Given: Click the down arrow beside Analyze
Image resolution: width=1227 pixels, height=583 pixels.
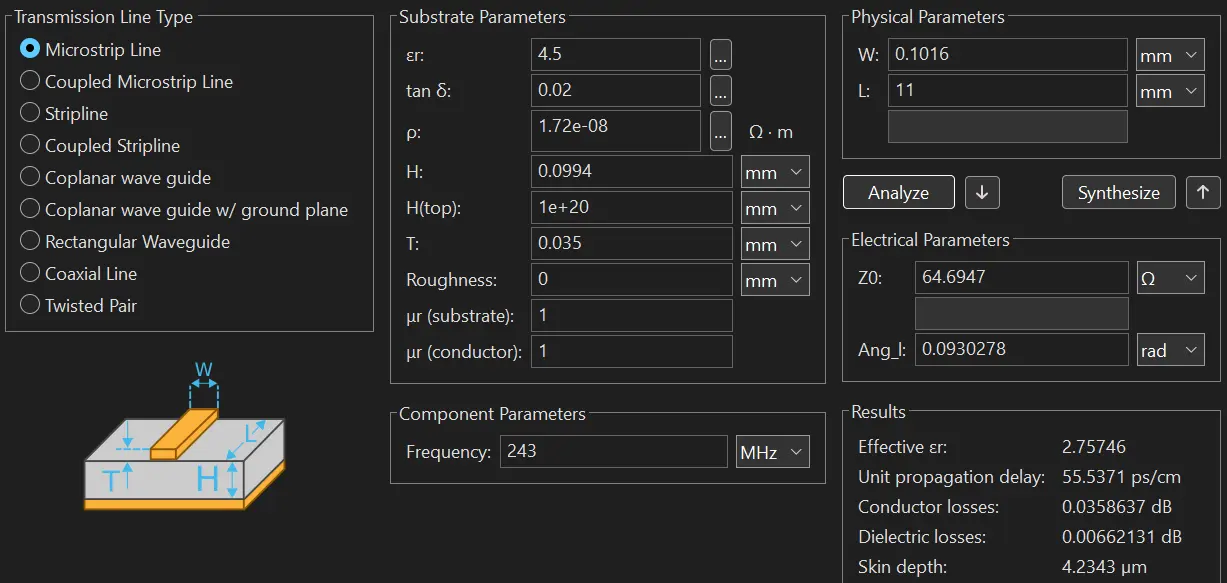Looking at the screenshot, I should (982, 193).
